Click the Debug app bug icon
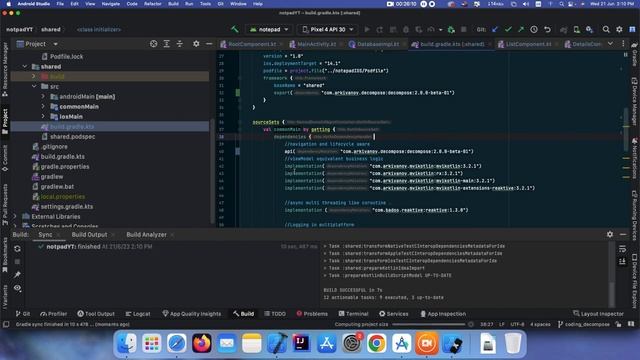The height and width of the screenshot is (360, 640). click(x=406, y=29)
